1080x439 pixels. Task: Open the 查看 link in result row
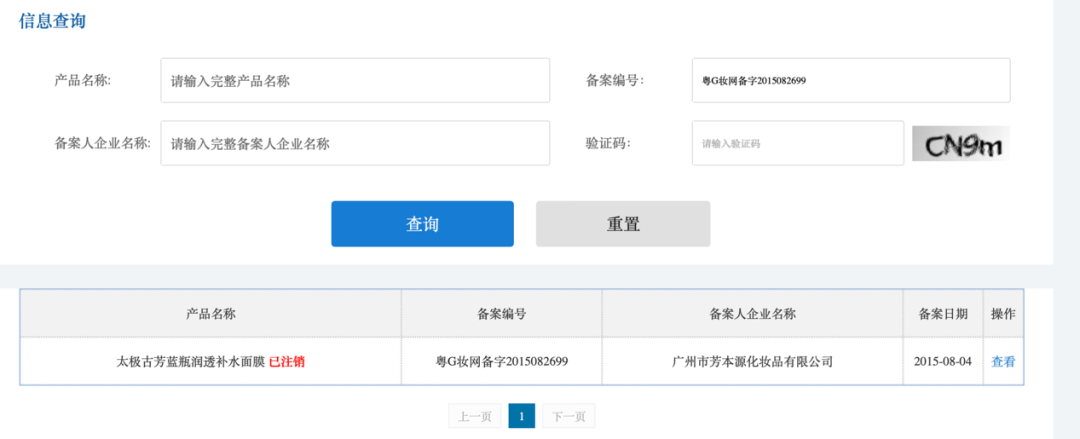[x=1003, y=361]
